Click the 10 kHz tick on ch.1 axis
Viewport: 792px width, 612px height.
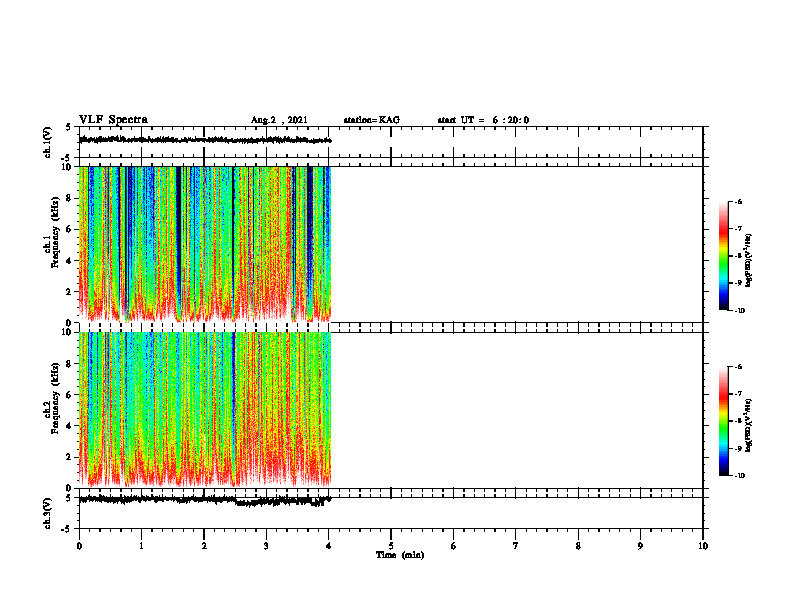(68, 167)
